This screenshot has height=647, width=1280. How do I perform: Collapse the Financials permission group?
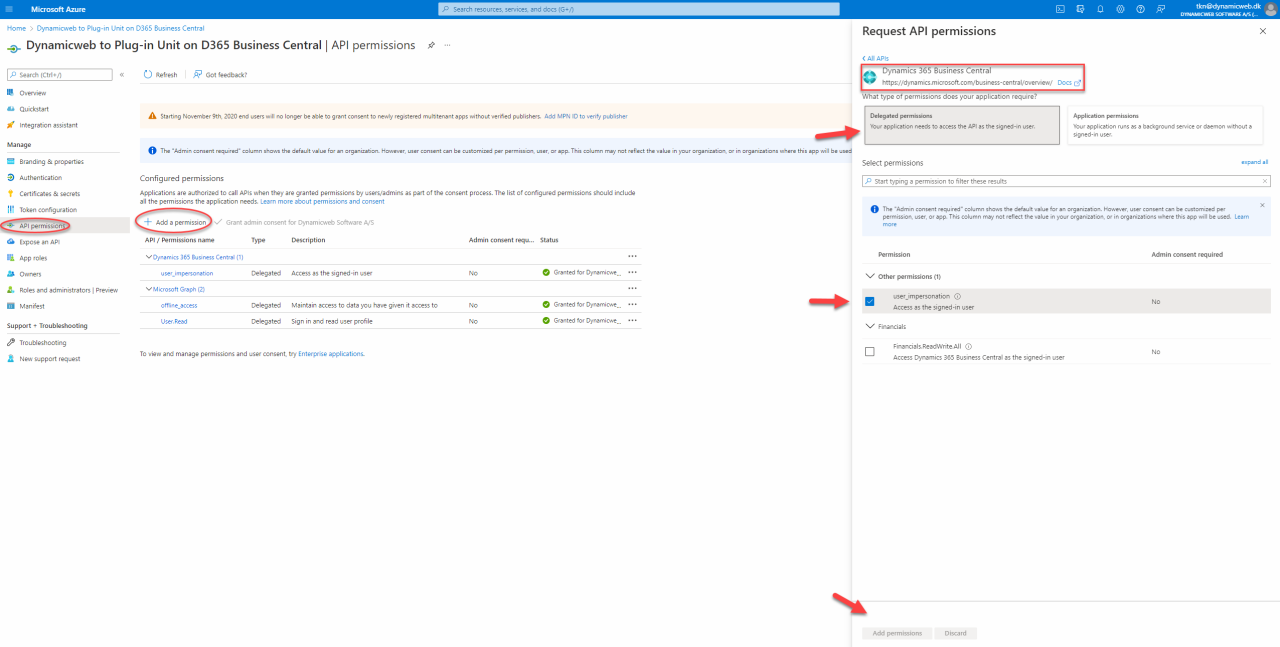868,326
